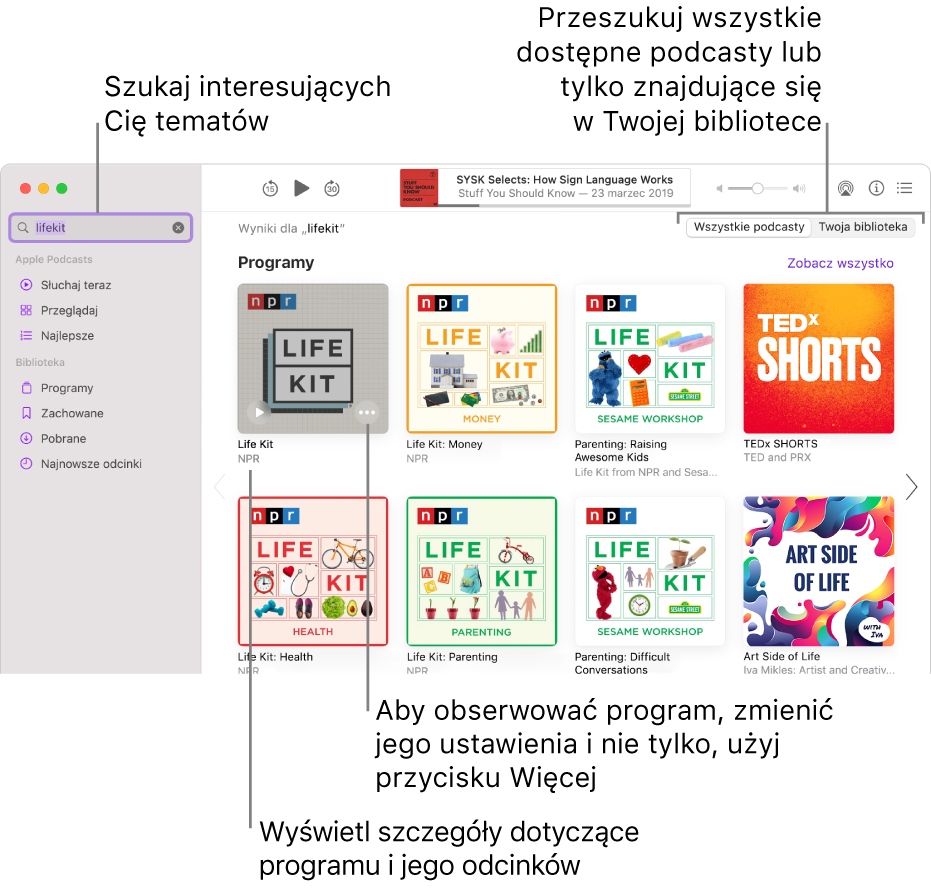Screen dimensions: 931x888
Task: Switch to Twoja biblioteka tab
Action: pos(863,227)
